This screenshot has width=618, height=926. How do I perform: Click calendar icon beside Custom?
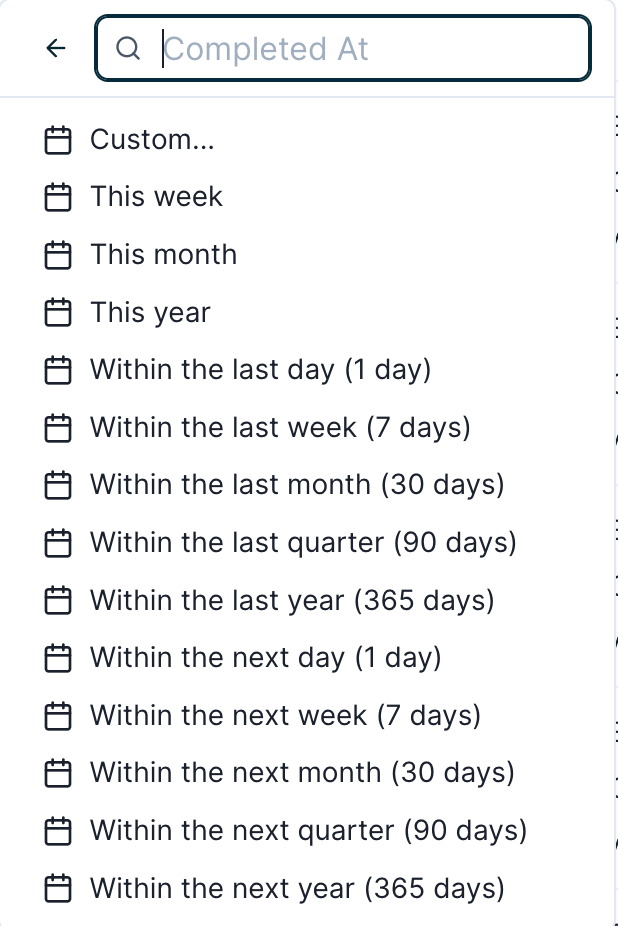click(x=59, y=140)
